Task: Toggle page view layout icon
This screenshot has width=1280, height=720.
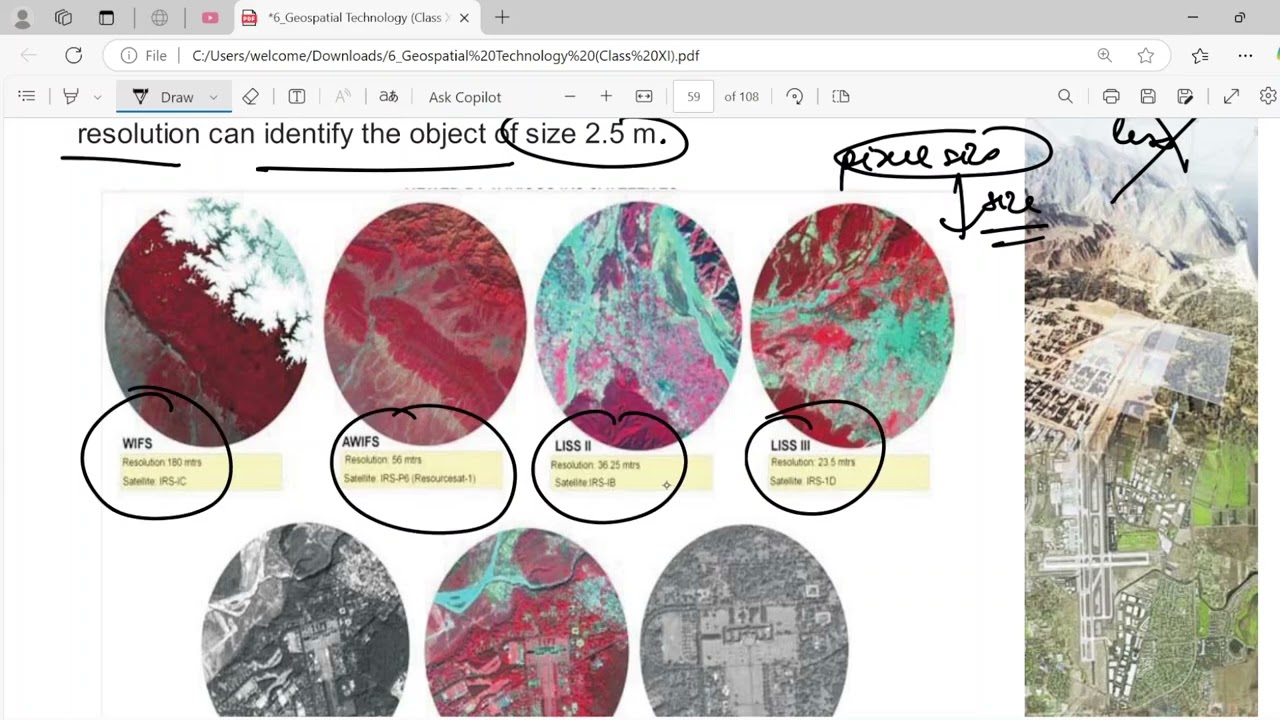Action: [841, 96]
